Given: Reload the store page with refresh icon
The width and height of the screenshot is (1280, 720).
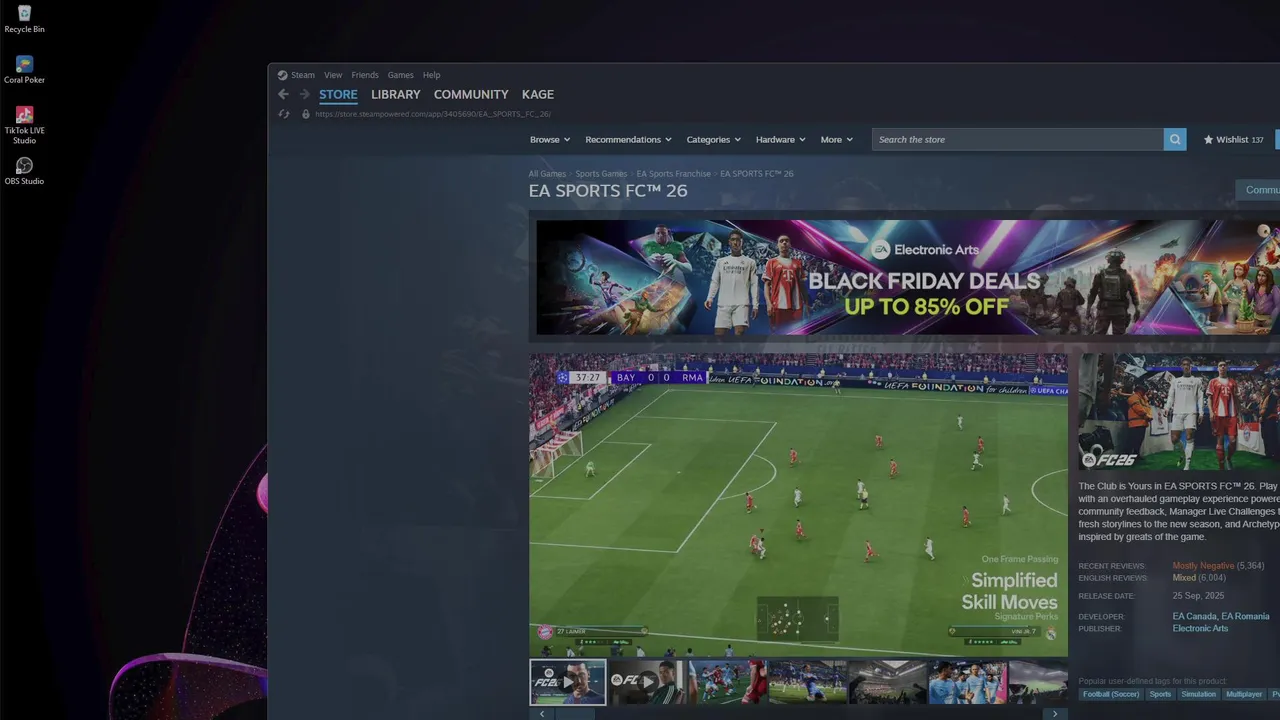Looking at the screenshot, I should [284, 114].
